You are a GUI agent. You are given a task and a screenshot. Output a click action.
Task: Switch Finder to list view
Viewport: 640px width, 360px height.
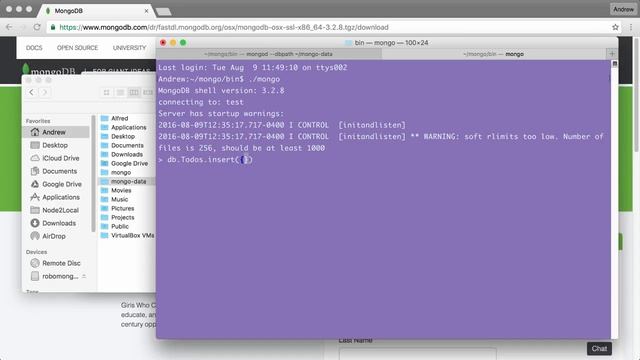[x=120, y=92]
